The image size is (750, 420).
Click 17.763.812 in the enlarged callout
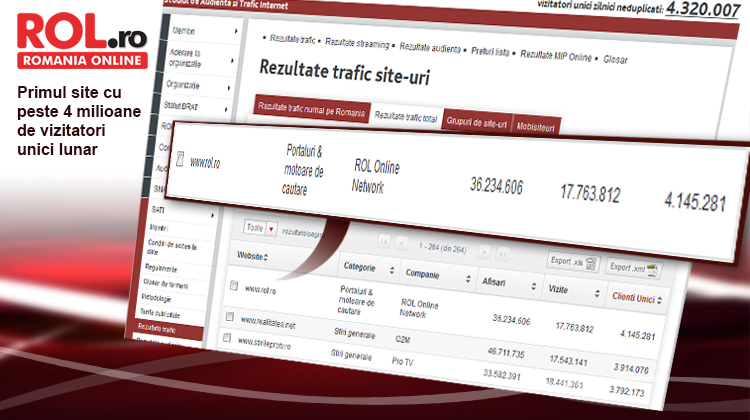pos(590,193)
